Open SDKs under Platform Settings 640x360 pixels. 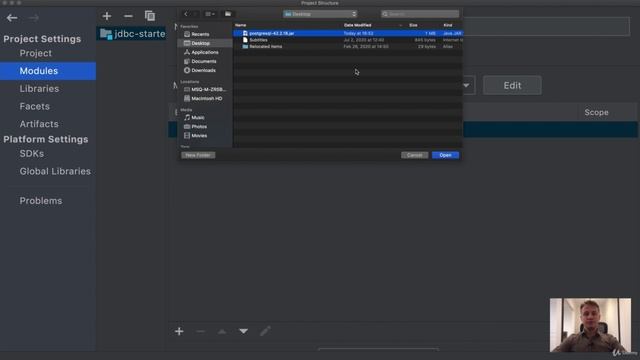pos(32,153)
